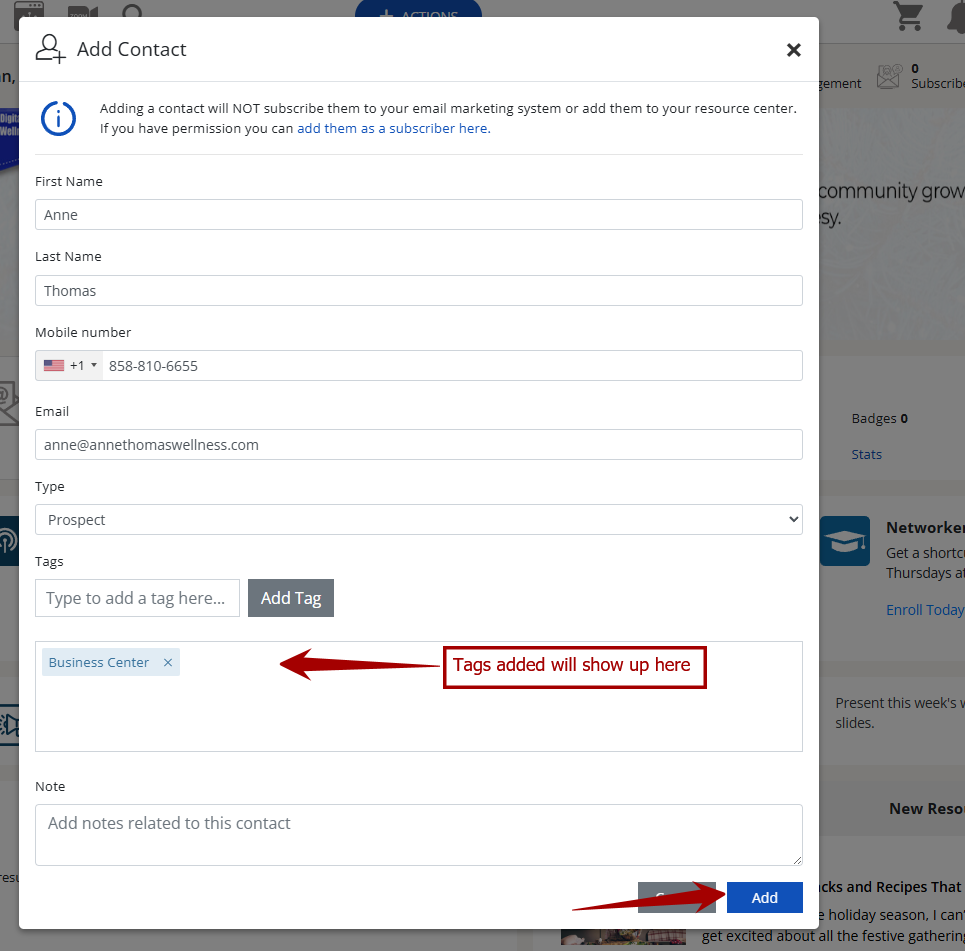Click in the Note text area
This screenshot has width=965, height=951.
418,834
